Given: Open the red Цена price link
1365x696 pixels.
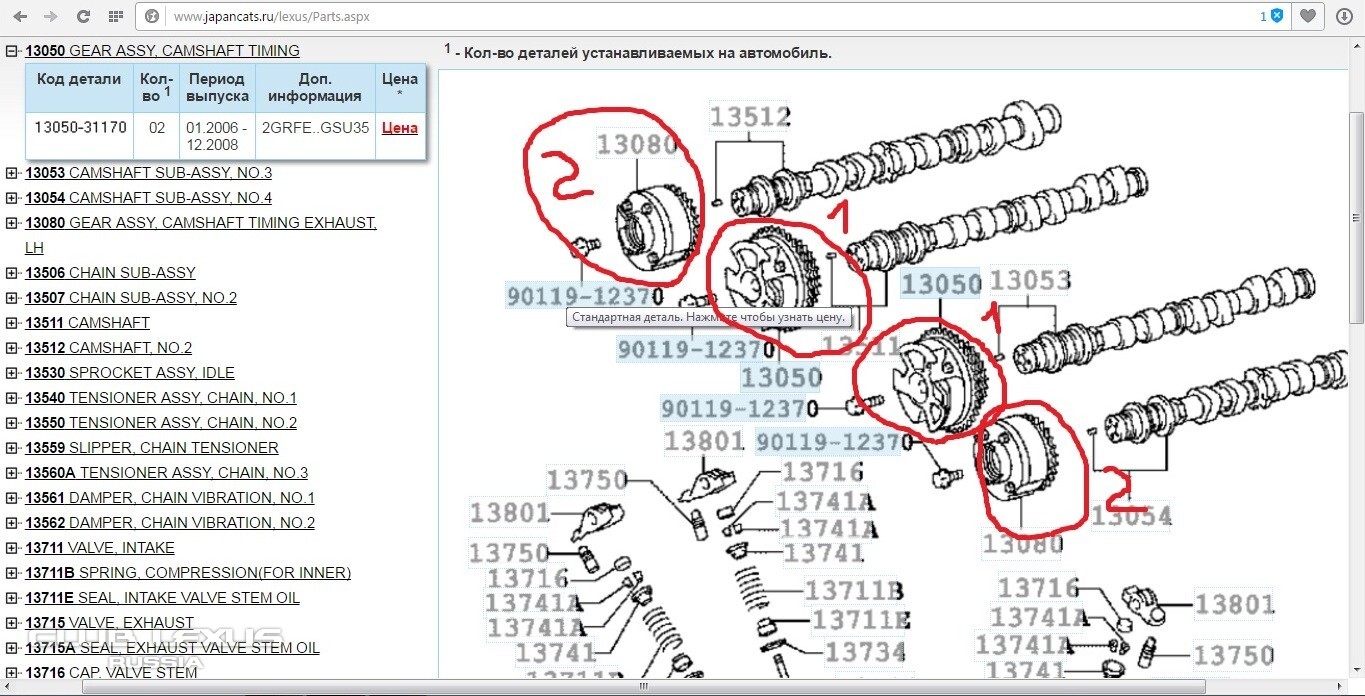Looking at the screenshot, I should coord(399,128).
